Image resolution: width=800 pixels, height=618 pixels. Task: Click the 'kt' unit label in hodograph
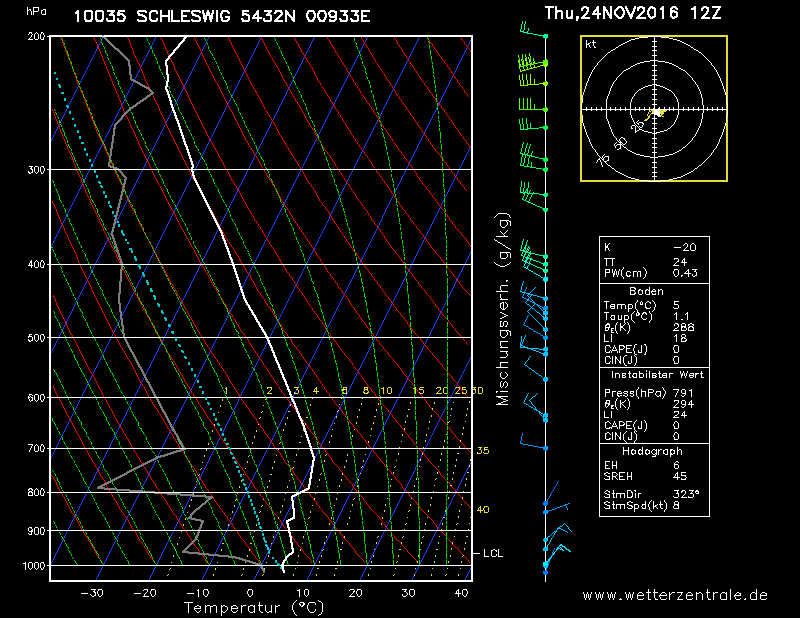[x=591, y=45]
